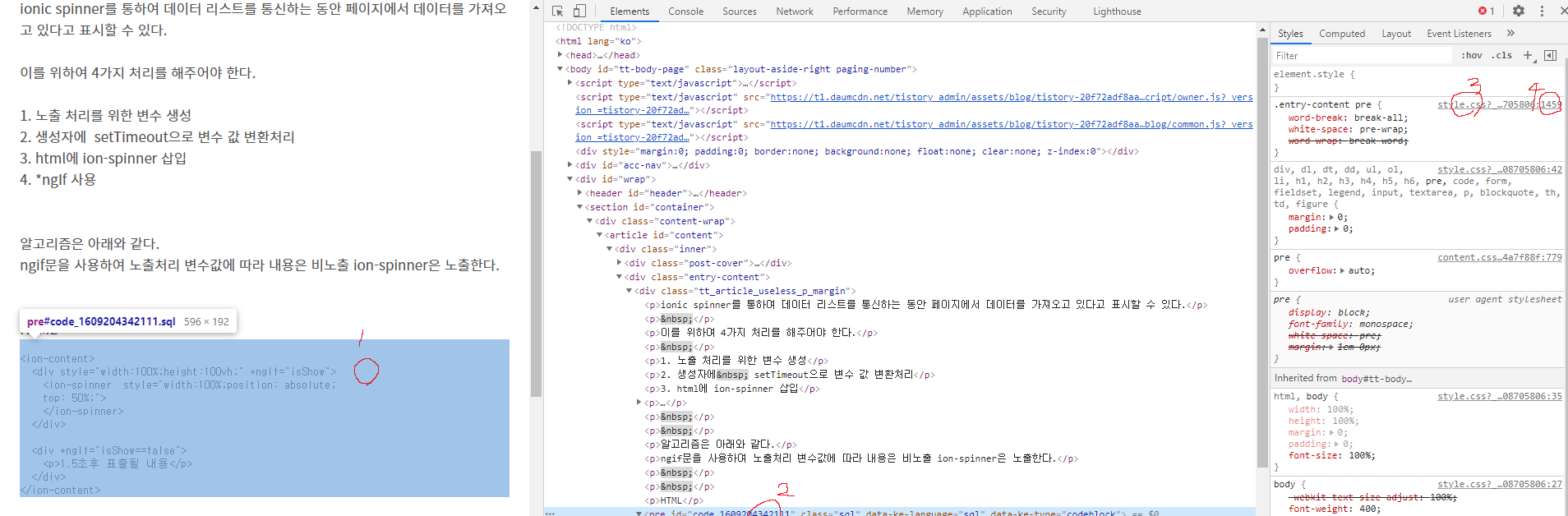Open the Security tab
1568x516 pixels.
1049,12
